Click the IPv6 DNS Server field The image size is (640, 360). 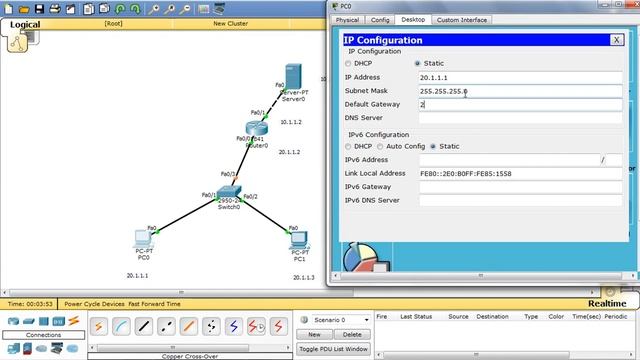pyautogui.click(x=520, y=200)
